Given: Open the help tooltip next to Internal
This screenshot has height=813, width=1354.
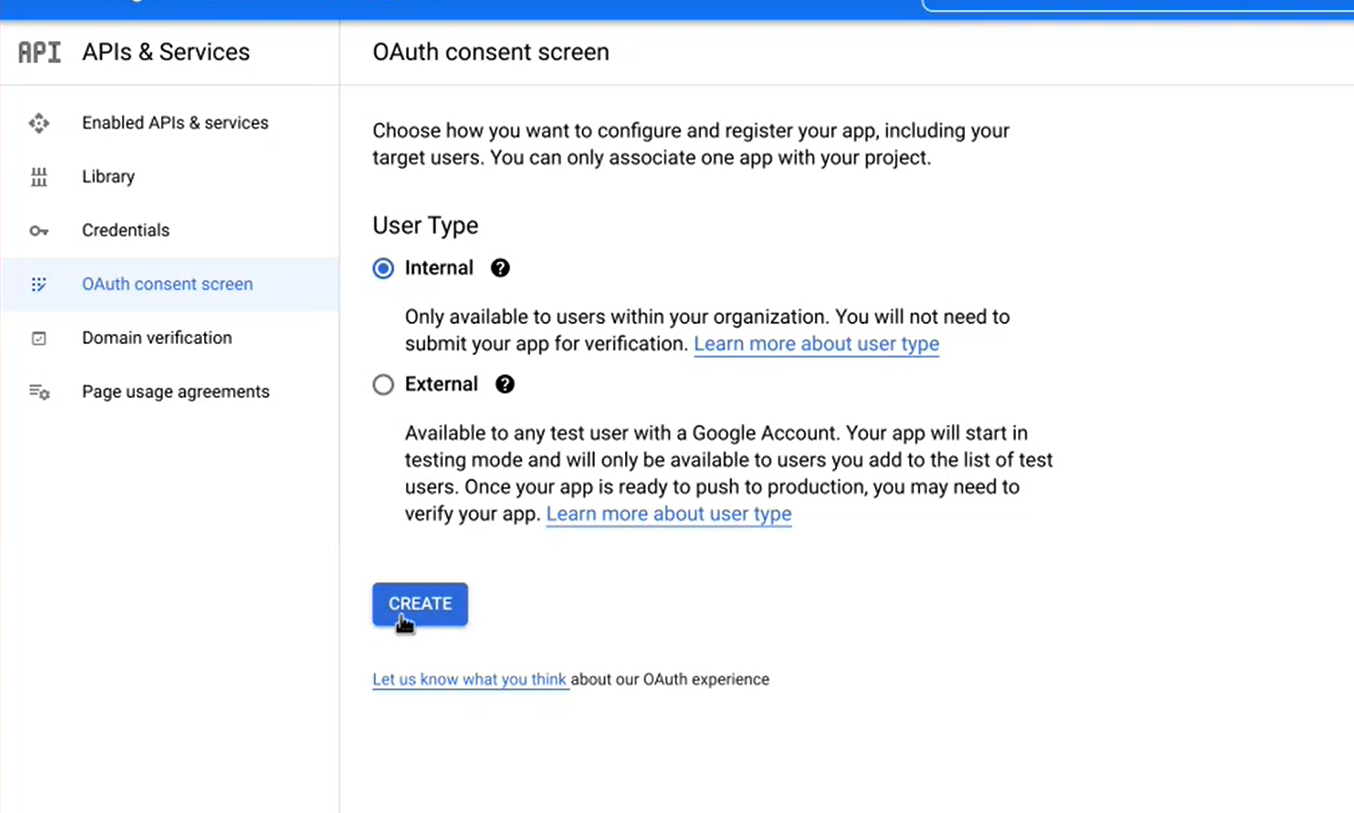Looking at the screenshot, I should tap(500, 268).
